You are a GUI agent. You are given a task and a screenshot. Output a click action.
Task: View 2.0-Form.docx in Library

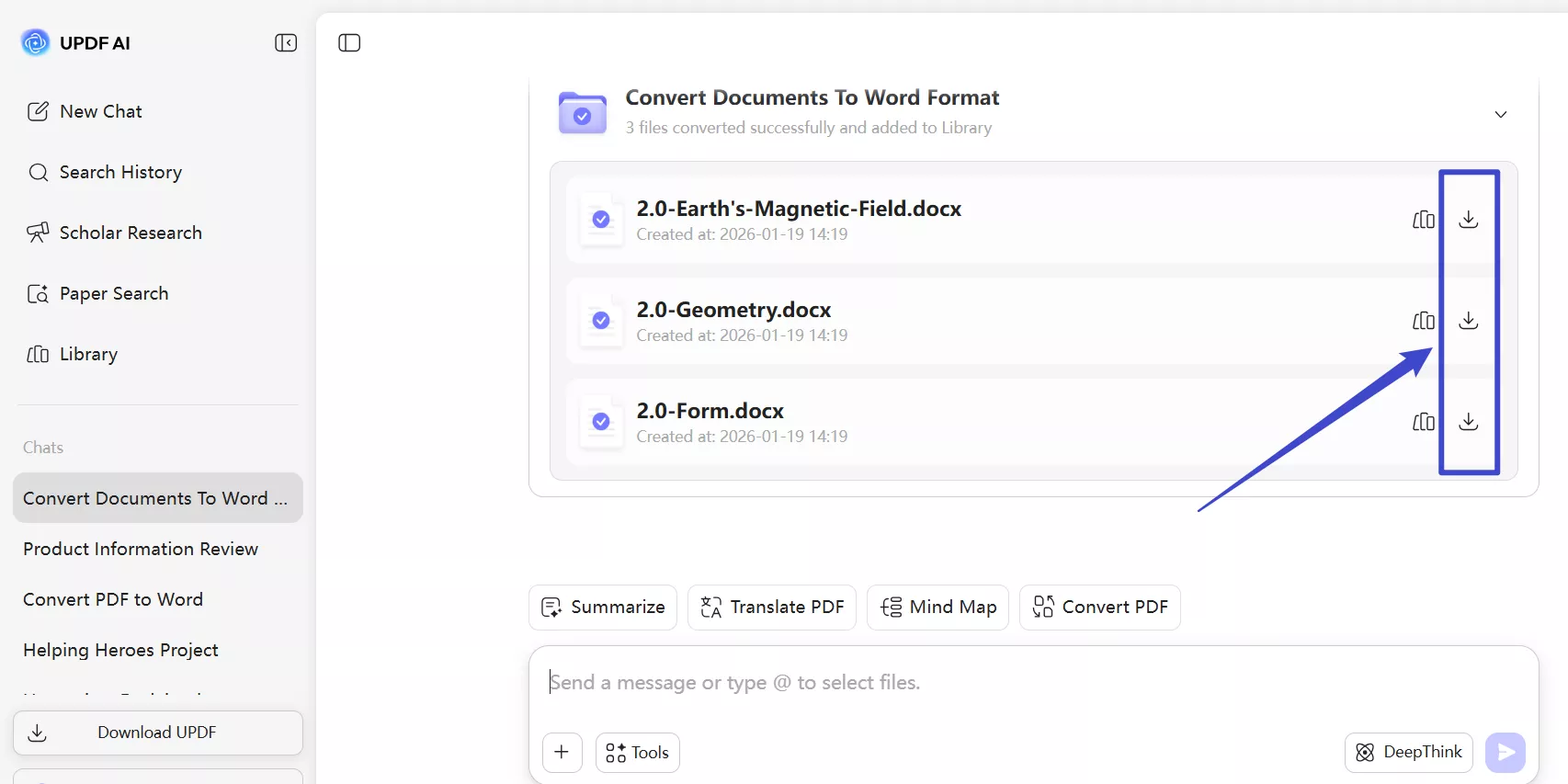coord(1424,422)
